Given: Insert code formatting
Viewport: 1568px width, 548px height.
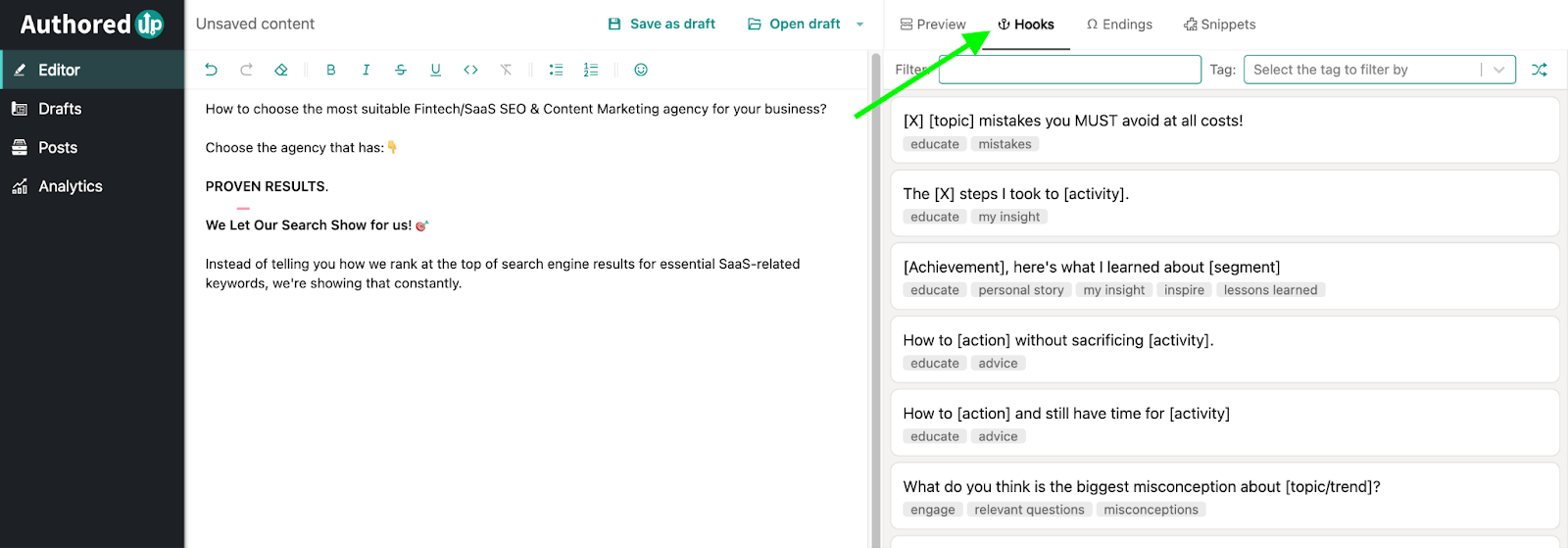Looking at the screenshot, I should click(470, 70).
